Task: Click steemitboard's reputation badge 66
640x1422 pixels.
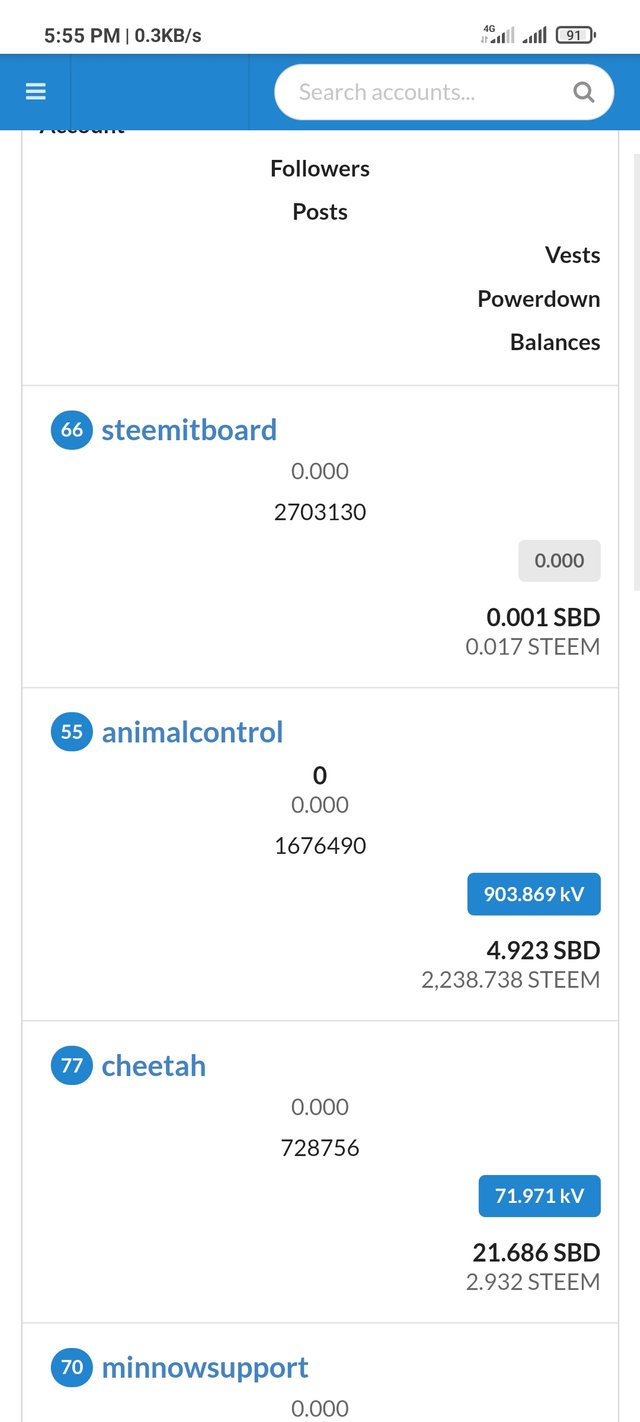Action: (x=72, y=430)
